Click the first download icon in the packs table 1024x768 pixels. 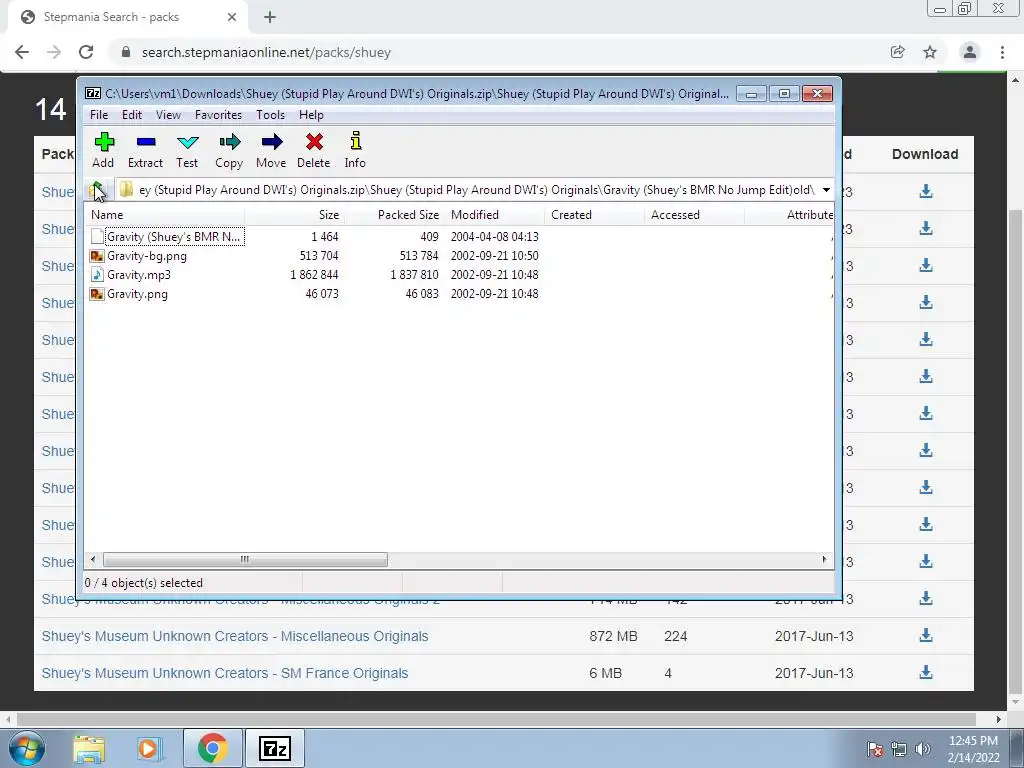point(925,191)
